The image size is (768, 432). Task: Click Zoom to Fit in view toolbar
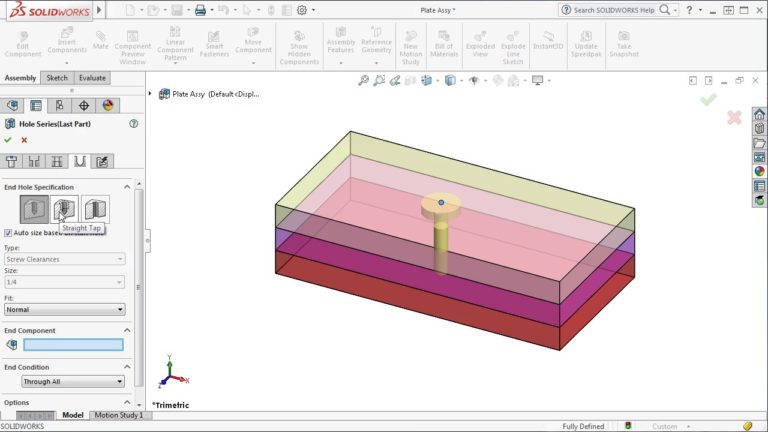pyautogui.click(x=363, y=80)
